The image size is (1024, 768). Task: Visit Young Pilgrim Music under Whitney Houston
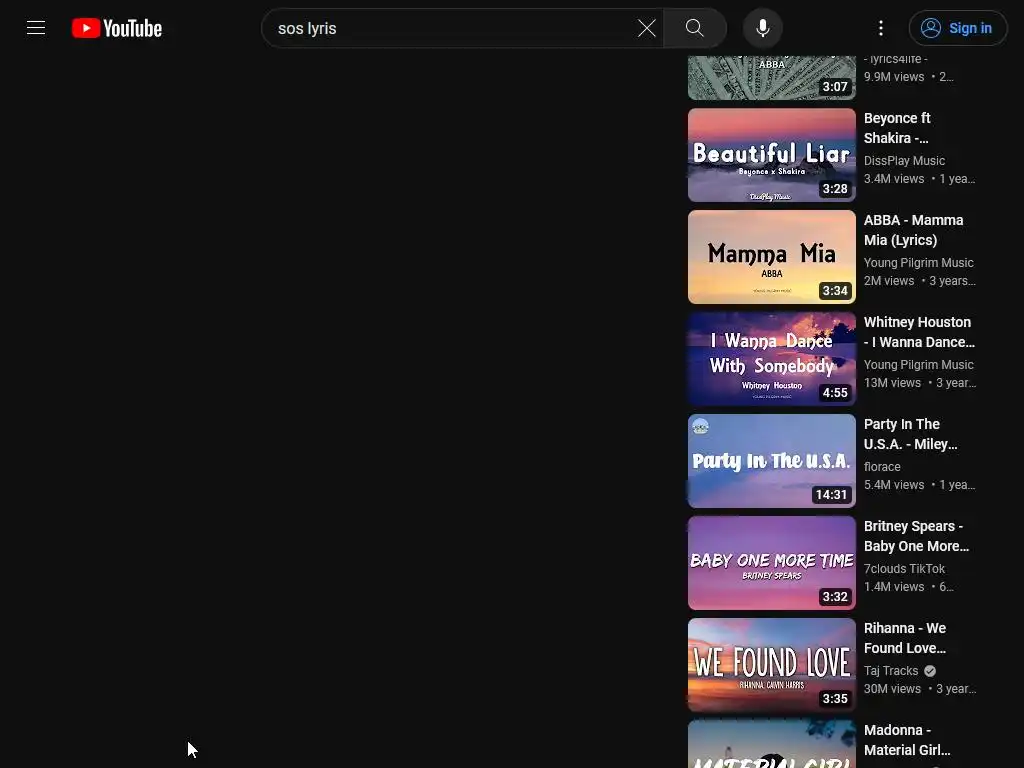click(918, 364)
